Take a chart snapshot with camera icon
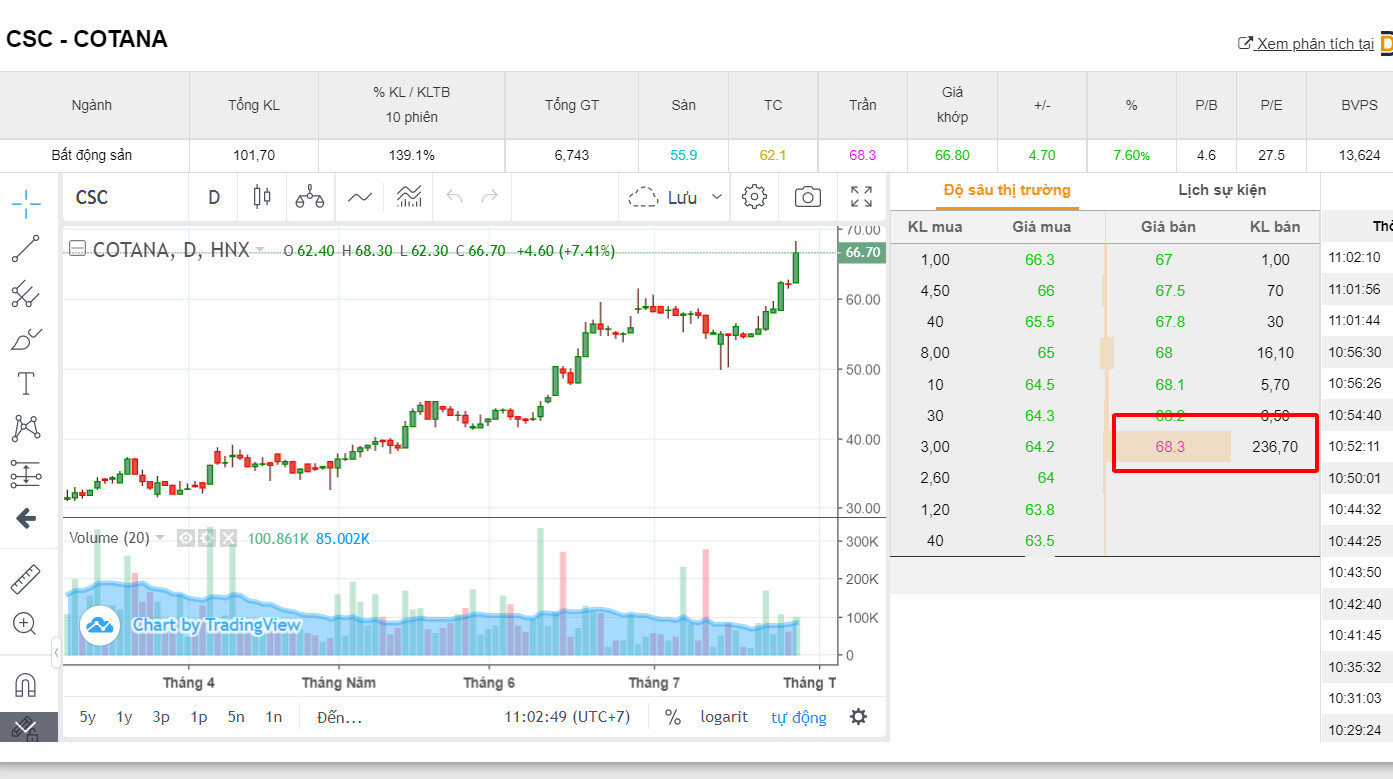Screen dimensions: 1393x779 pyautogui.click(x=808, y=197)
